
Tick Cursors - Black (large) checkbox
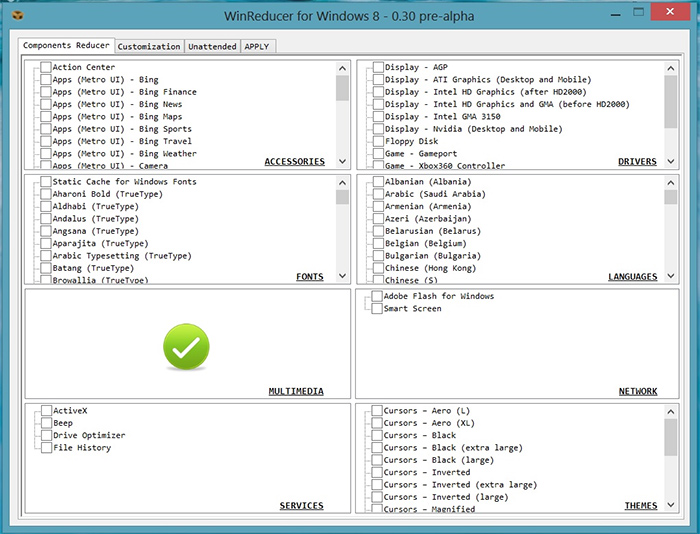(x=377, y=460)
